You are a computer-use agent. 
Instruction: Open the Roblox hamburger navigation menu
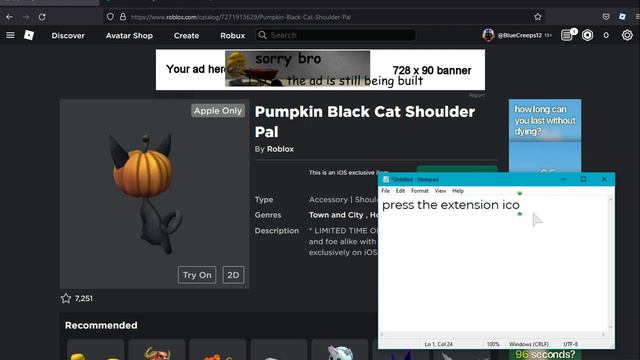[10, 35]
